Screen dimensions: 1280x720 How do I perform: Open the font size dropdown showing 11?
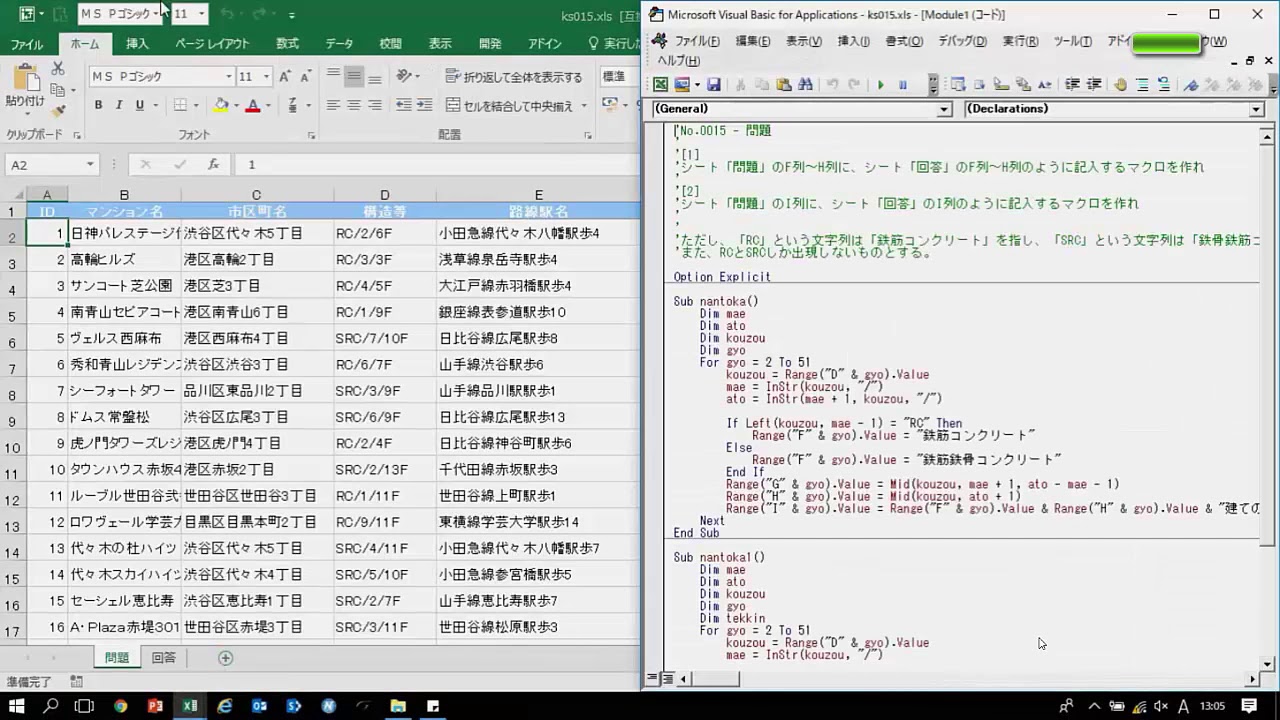pyautogui.click(x=266, y=77)
